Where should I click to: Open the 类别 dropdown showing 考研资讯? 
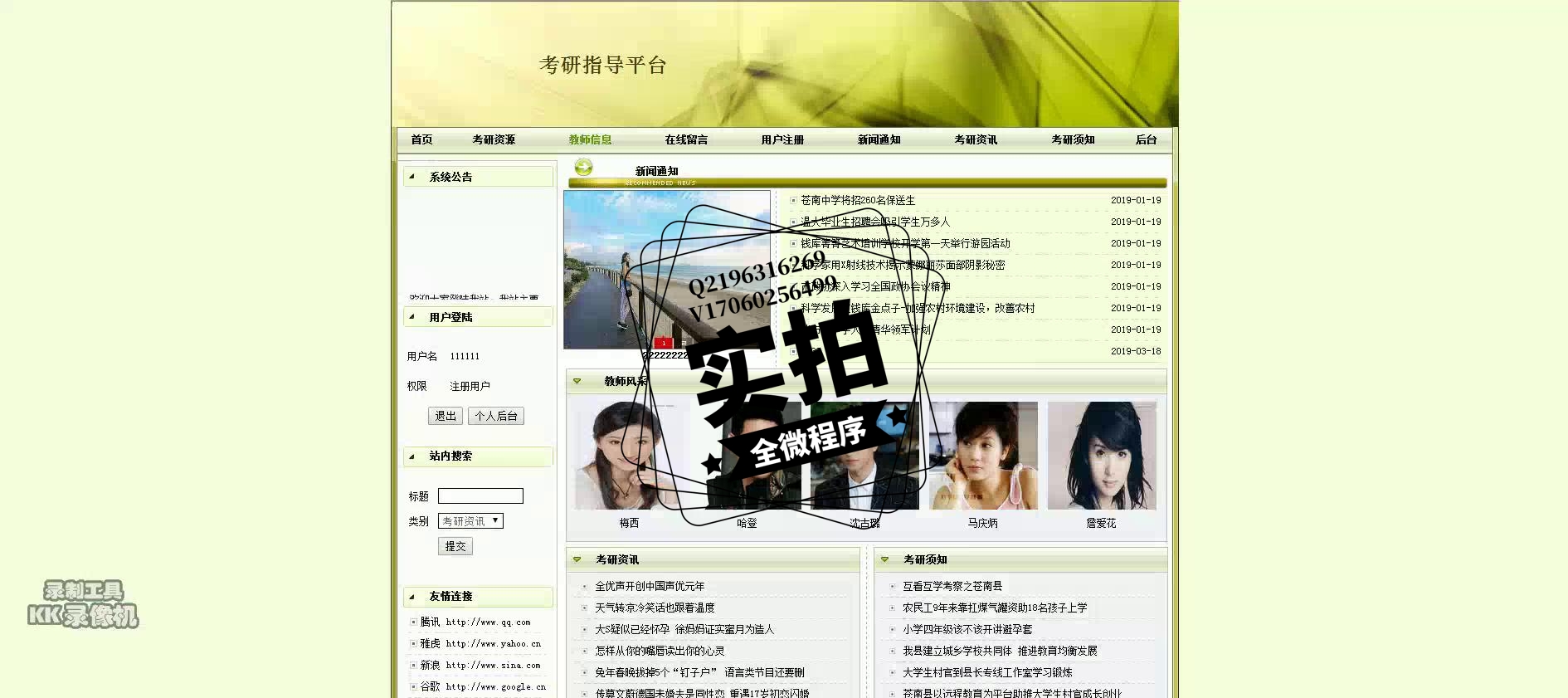(x=470, y=521)
